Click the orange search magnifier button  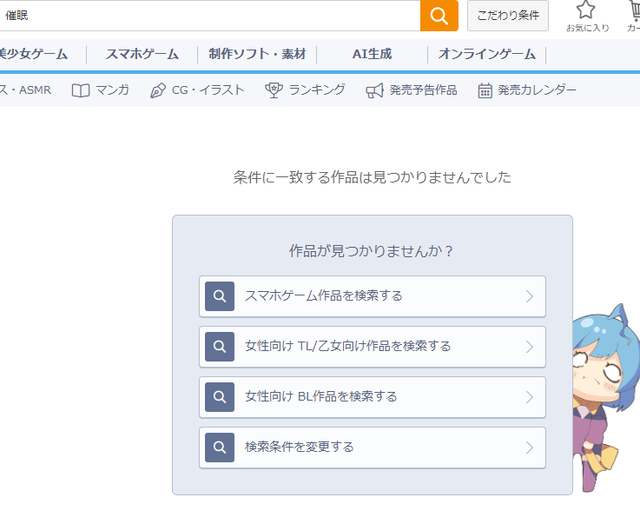439,16
